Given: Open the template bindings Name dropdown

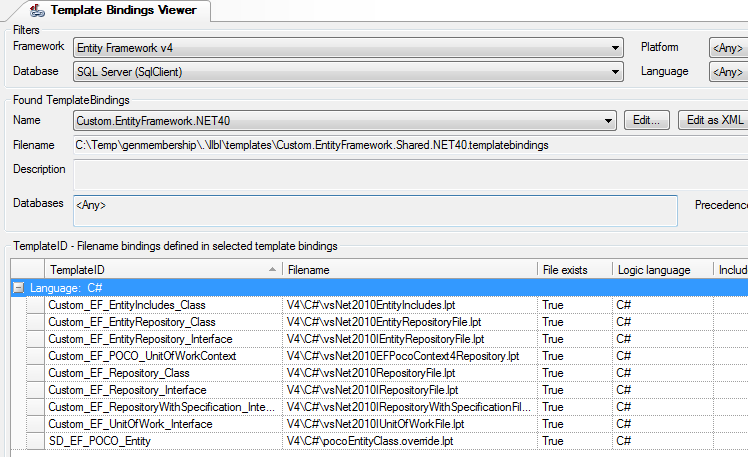Looking at the screenshot, I should click(x=607, y=121).
